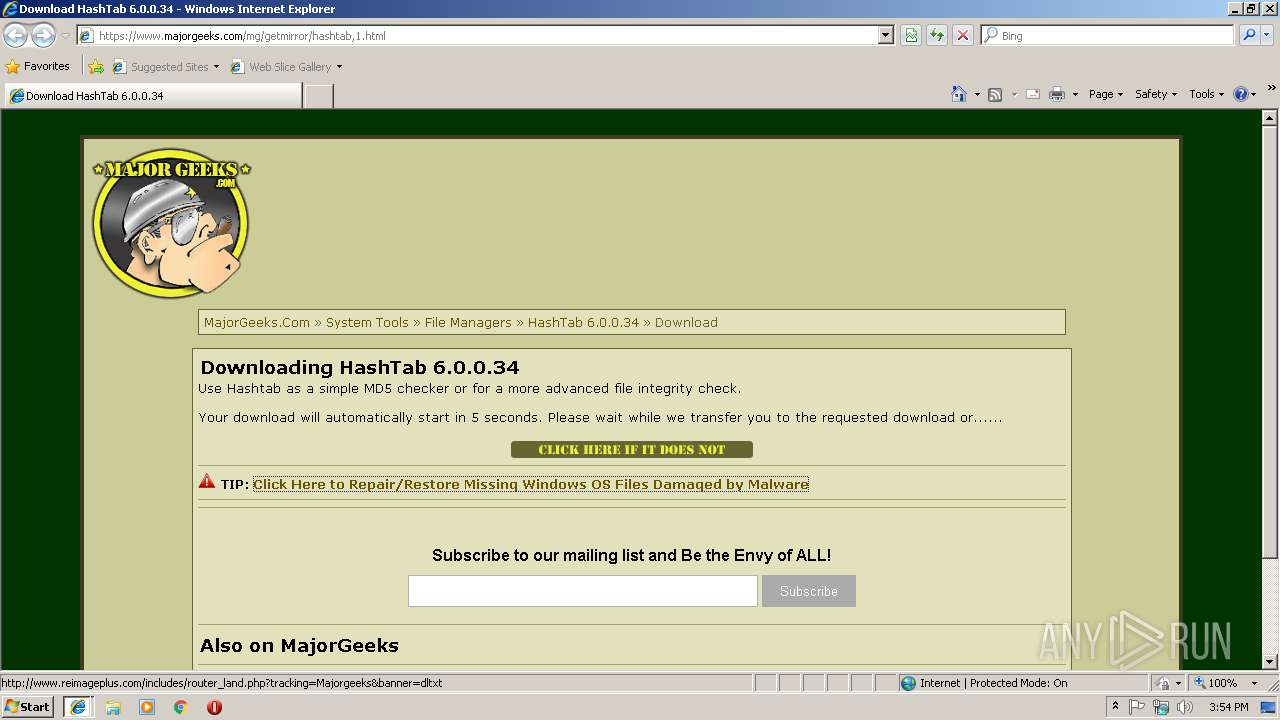Click the MajorGeeks logo image
The width and height of the screenshot is (1280, 720).
click(x=171, y=223)
